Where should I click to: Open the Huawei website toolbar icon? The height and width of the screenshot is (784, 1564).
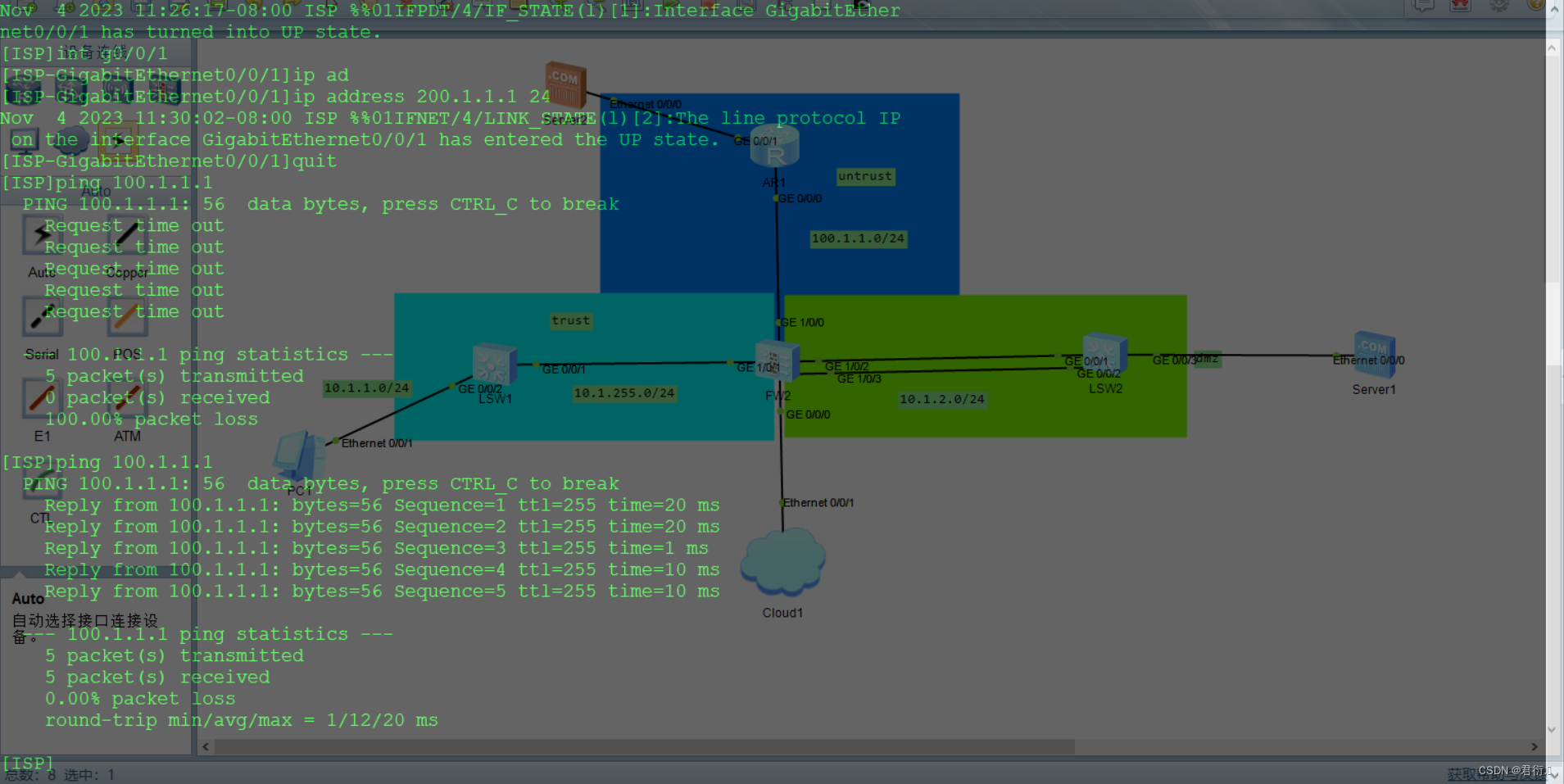tap(1461, 5)
